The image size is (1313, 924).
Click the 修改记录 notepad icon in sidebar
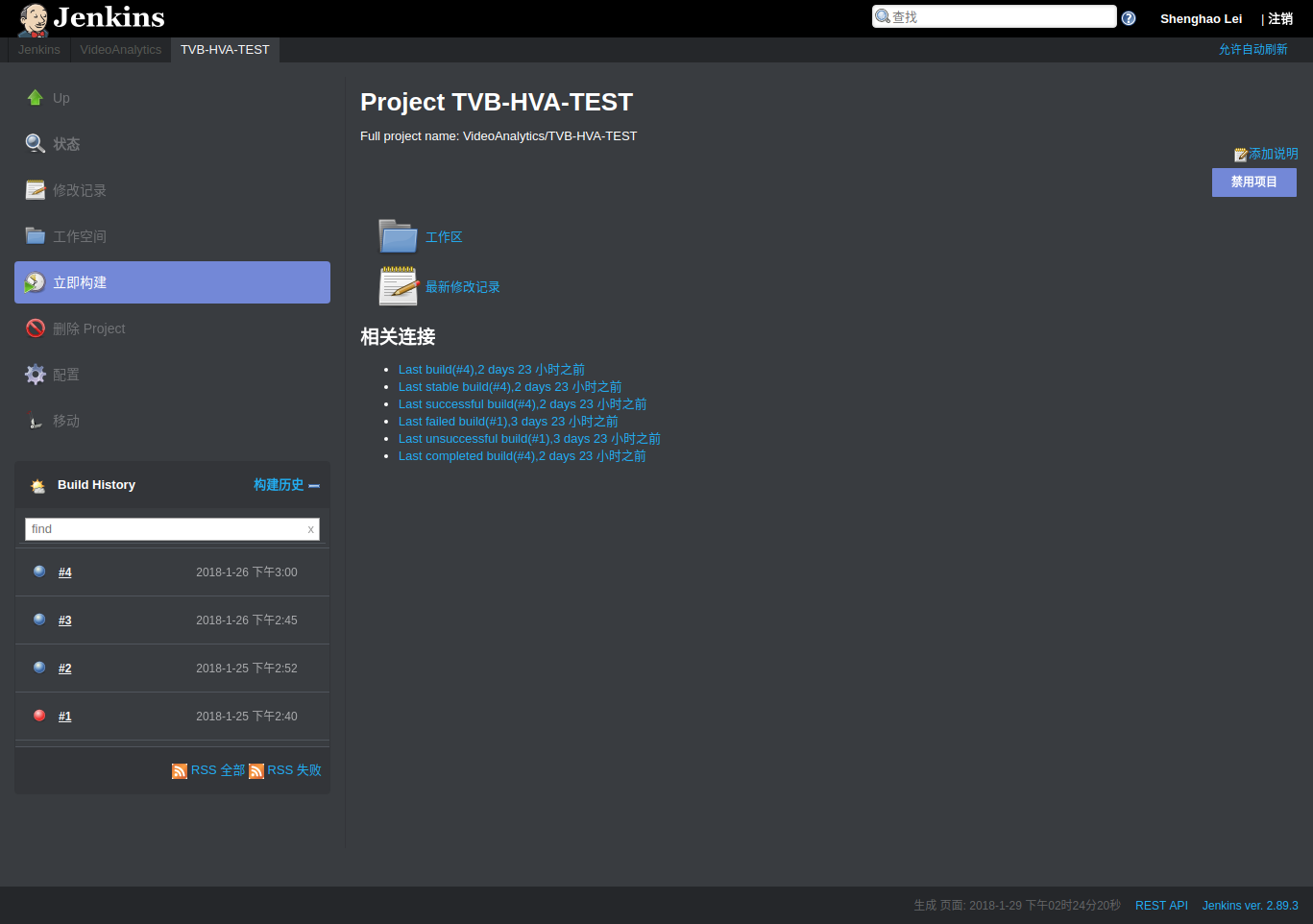[36, 189]
